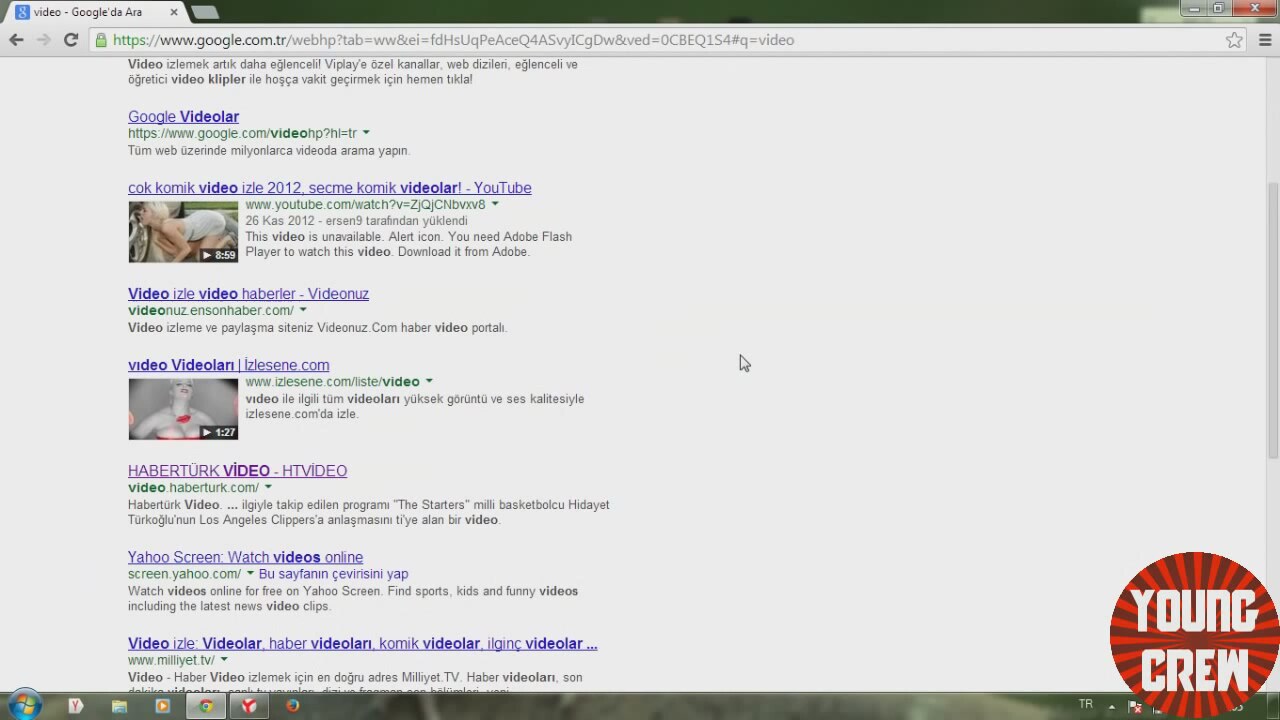The image size is (1280, 720).
Task: Select the "video - Google'da Ara" tab
Action: pyautogui.click(x=94, y=12)
